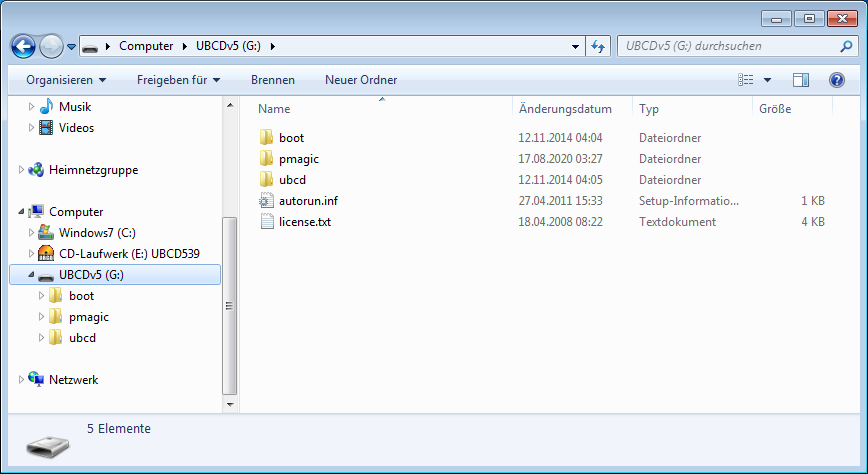Select the pmagic folder icon in the file list
The image size is (868, 474).
(266, 159)
